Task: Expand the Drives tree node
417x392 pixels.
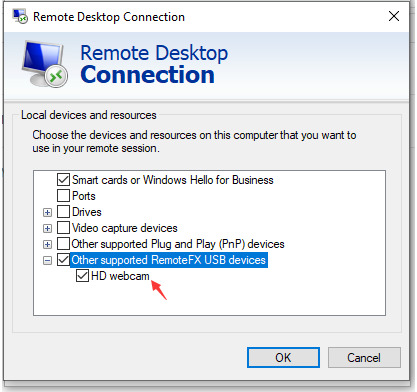Action: [48, 212]
